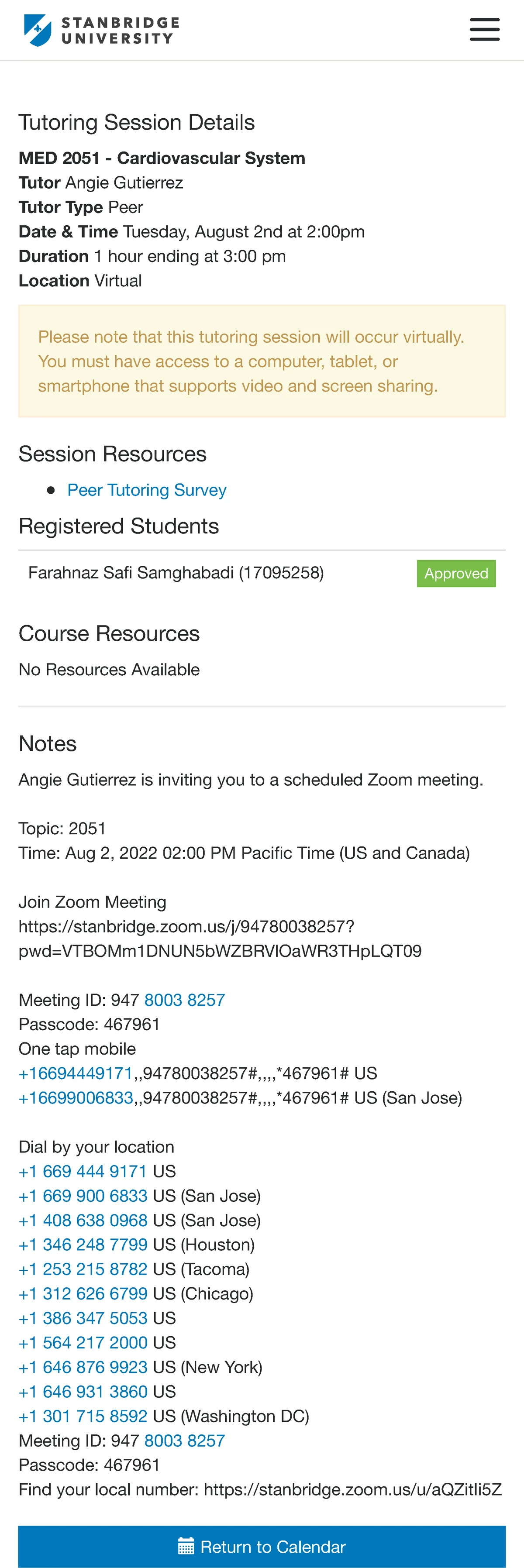The width and height of the screenshot is (524, 1568).
Task: Tap one-tap mobile number +16699006833
Action: pos(76,1097)
